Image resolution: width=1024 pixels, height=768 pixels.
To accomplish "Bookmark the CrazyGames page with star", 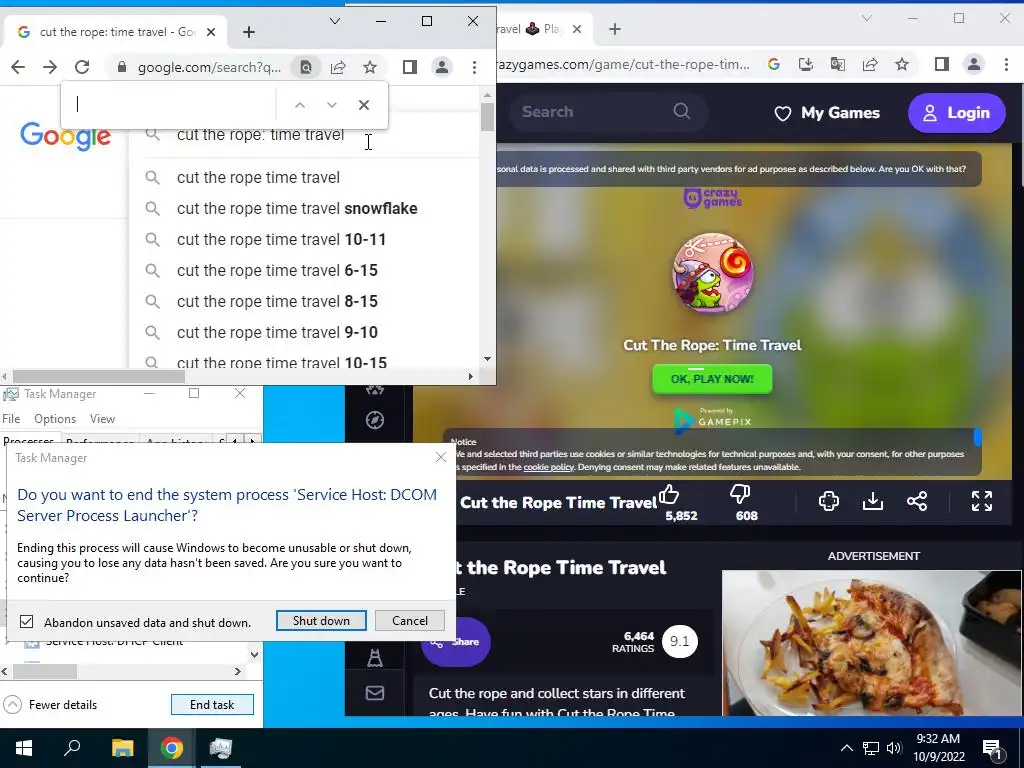I will pos(902,64).
